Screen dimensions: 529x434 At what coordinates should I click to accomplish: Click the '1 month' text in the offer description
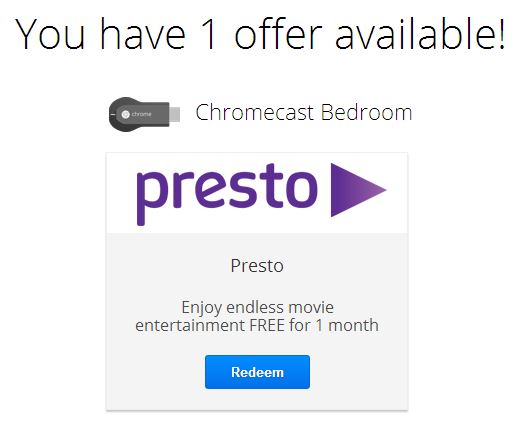(x=347, y=325)
